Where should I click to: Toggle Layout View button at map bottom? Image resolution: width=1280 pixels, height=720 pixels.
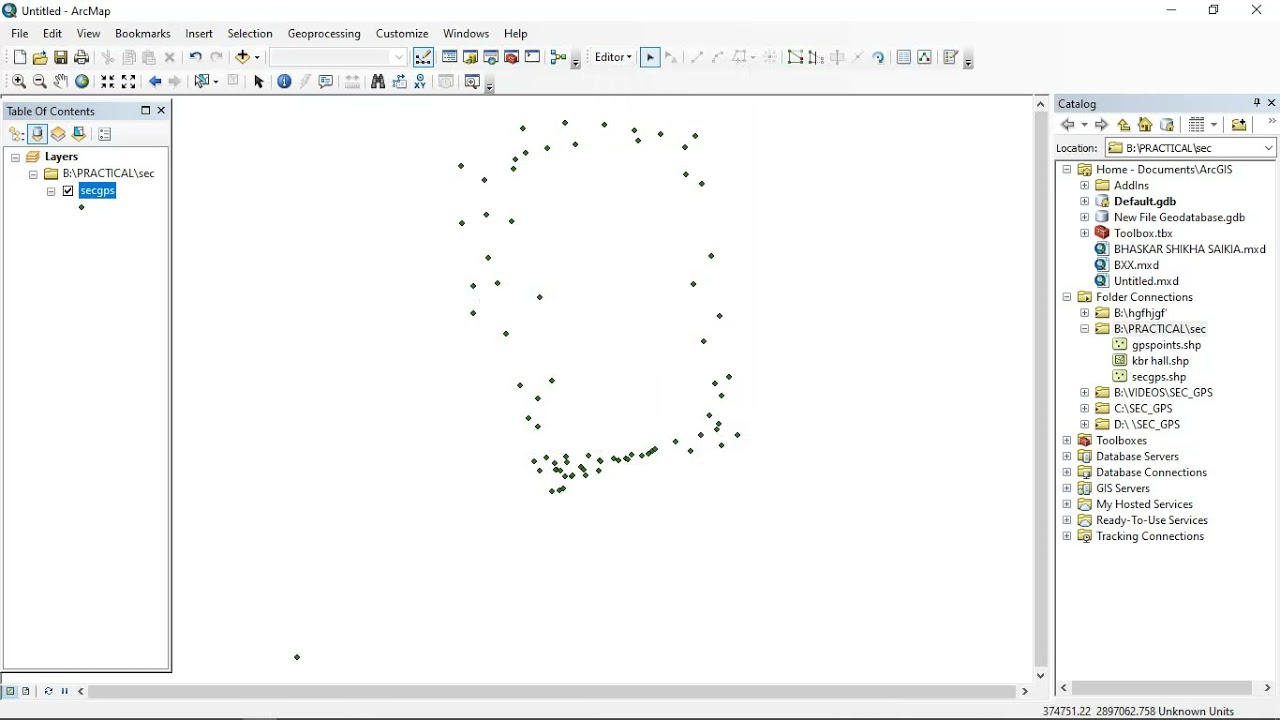click(26, 691)
